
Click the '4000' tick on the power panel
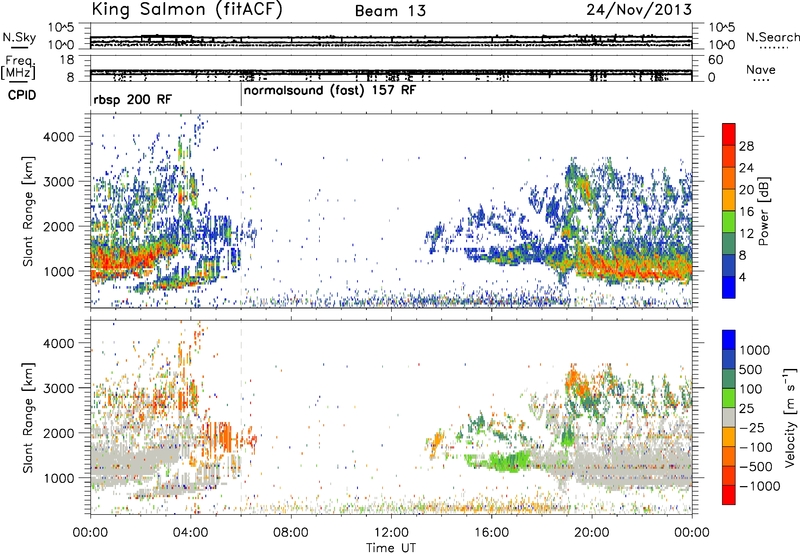click(59, 137)
